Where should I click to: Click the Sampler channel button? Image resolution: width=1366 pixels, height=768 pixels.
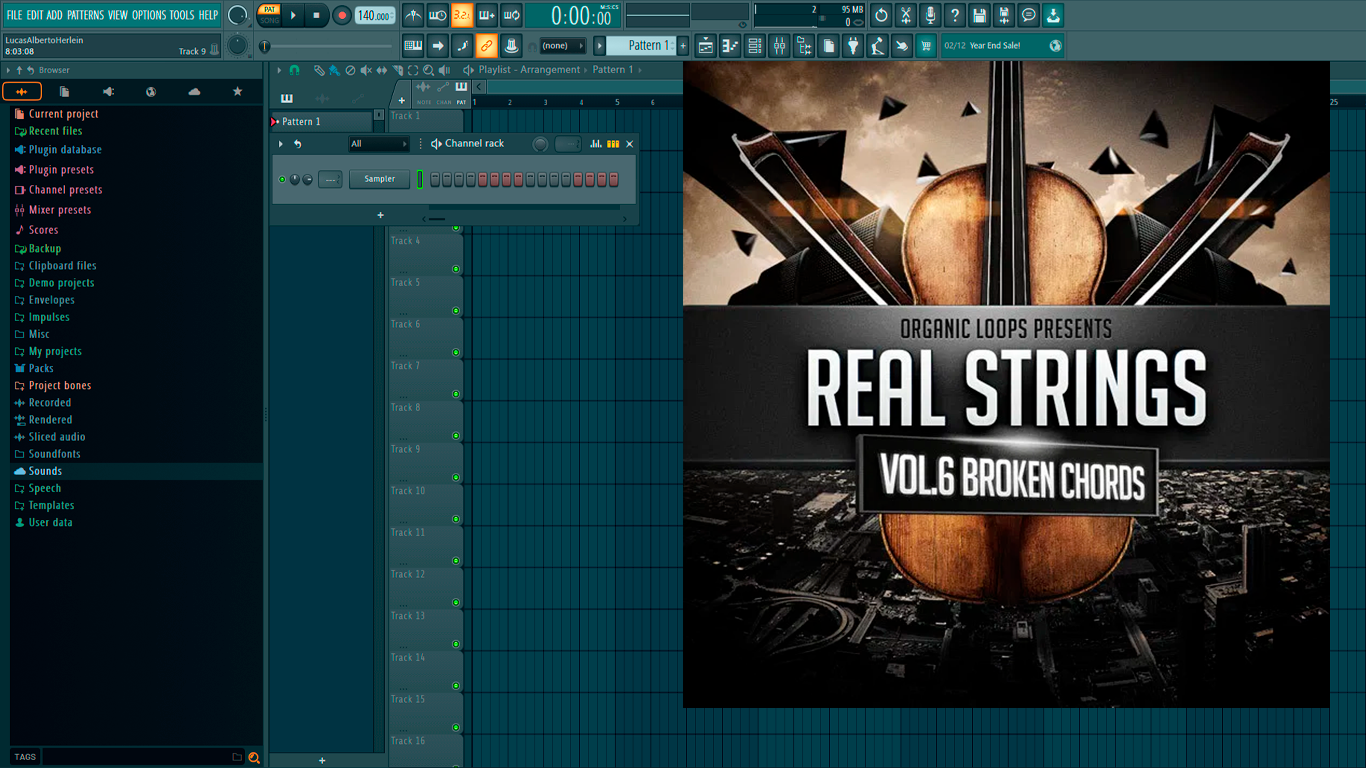pyautogui.click(x=379, y=179)
